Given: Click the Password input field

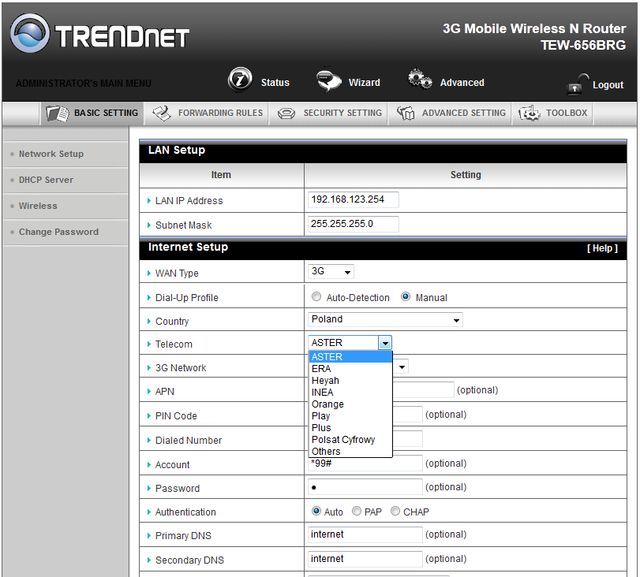Looking at the screenshot, I should (x=365, y=487).
